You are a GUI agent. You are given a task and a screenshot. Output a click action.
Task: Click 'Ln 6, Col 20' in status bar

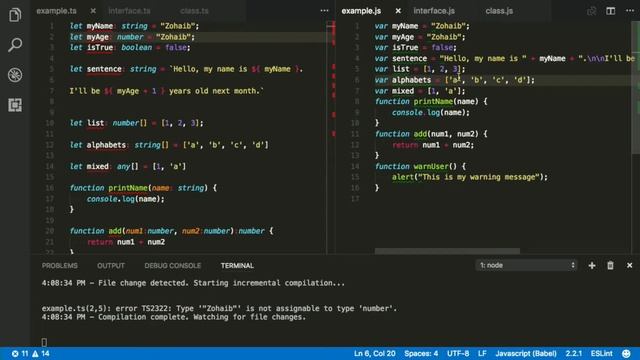tap(374, 353)
